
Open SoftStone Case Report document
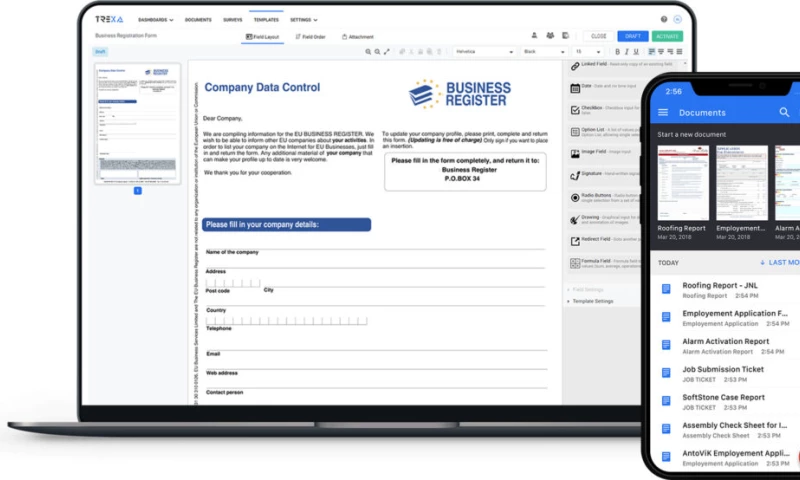(727, 402)
